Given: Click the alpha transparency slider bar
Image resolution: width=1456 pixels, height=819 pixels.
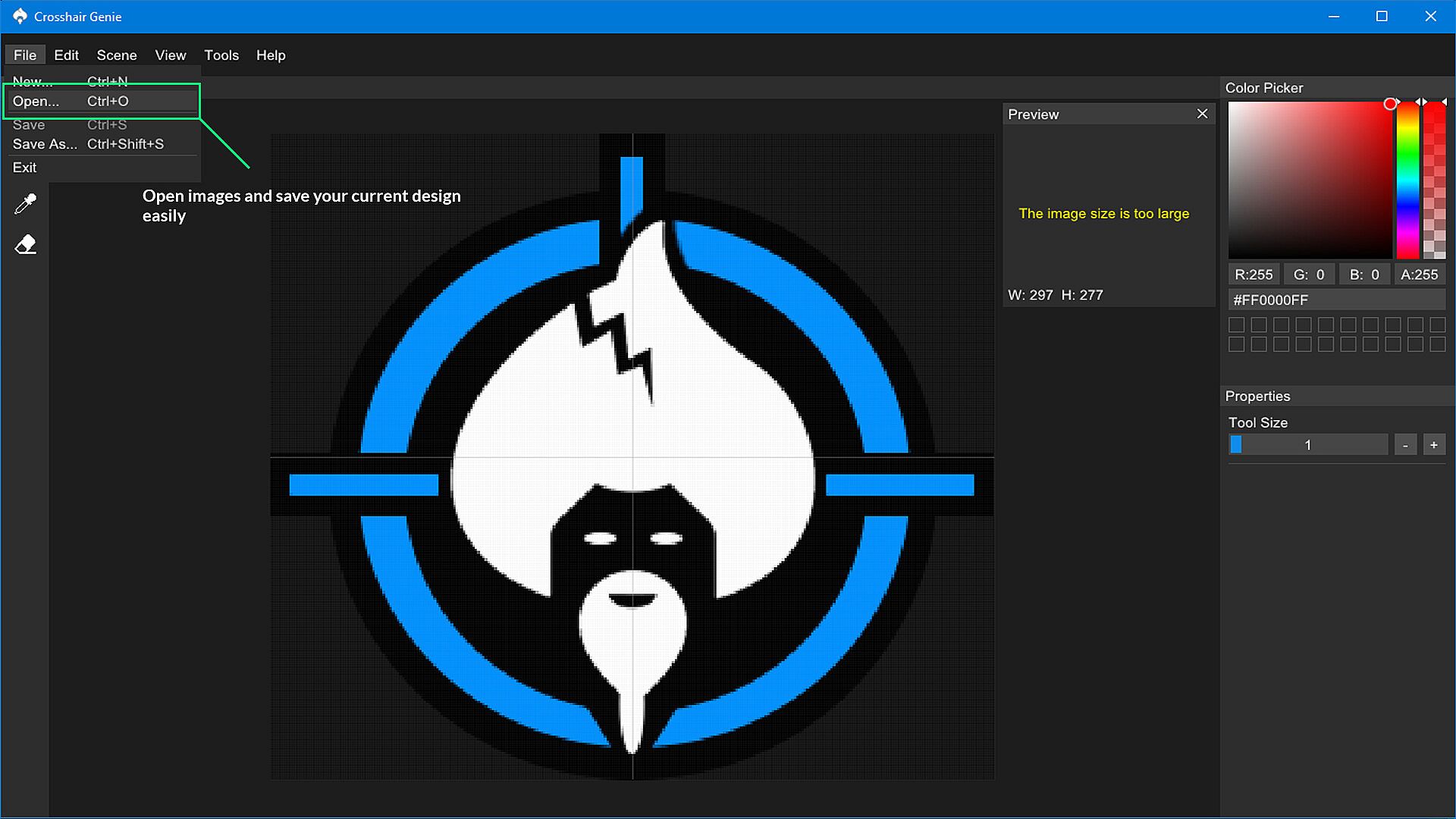Looking at the screenshot, I should coord(1434,180).
